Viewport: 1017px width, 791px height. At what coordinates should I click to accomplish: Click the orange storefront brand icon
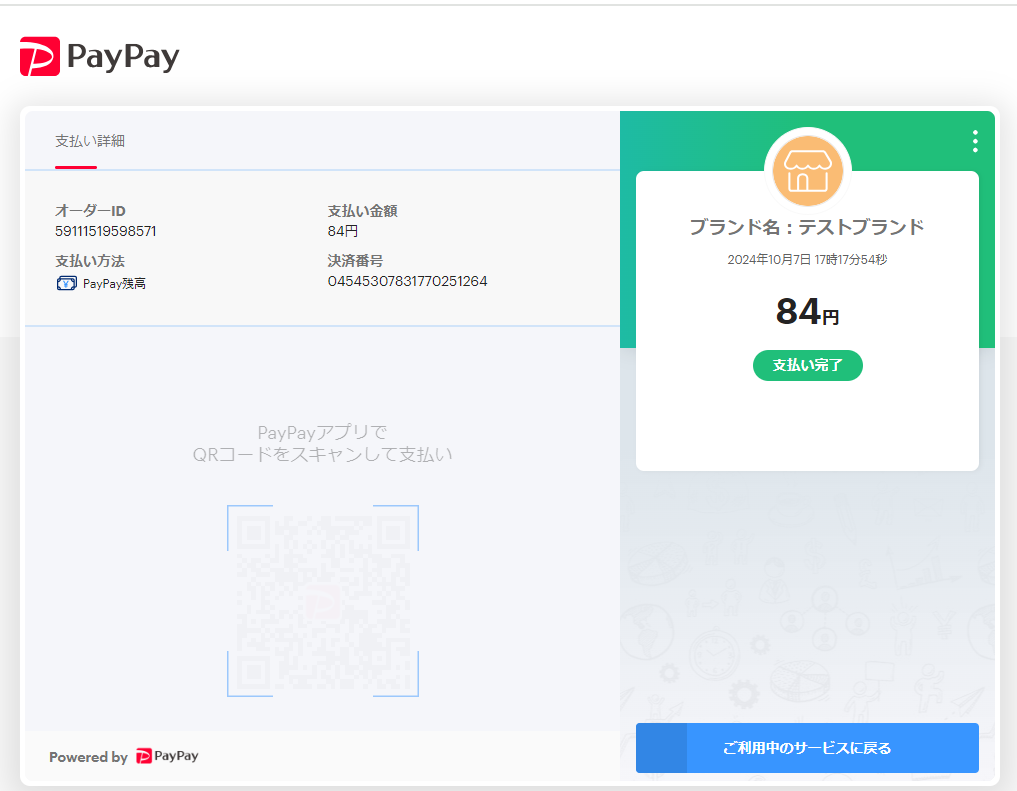pos(807,170)
